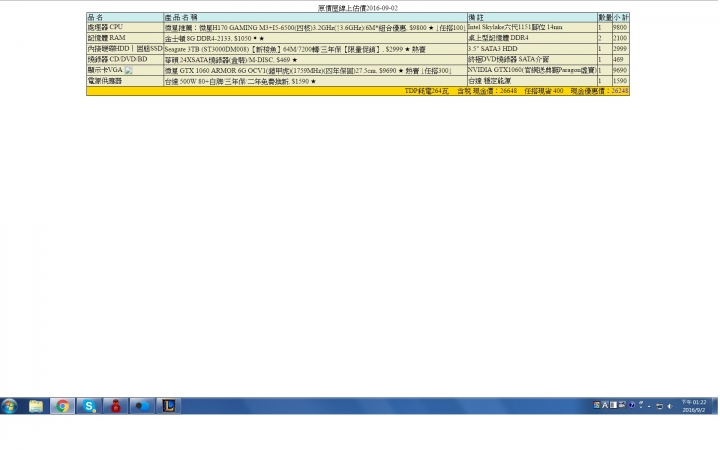Open the volume speaker tray icon

click(670, 406)
